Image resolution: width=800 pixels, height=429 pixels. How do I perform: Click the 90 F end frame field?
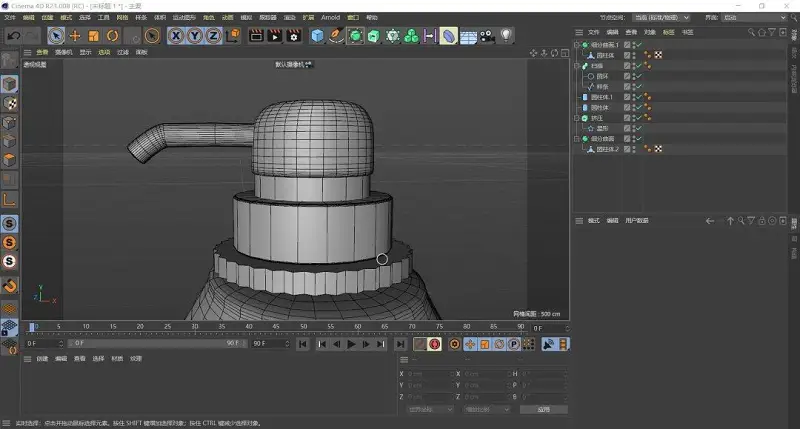[x=270, y=343]
